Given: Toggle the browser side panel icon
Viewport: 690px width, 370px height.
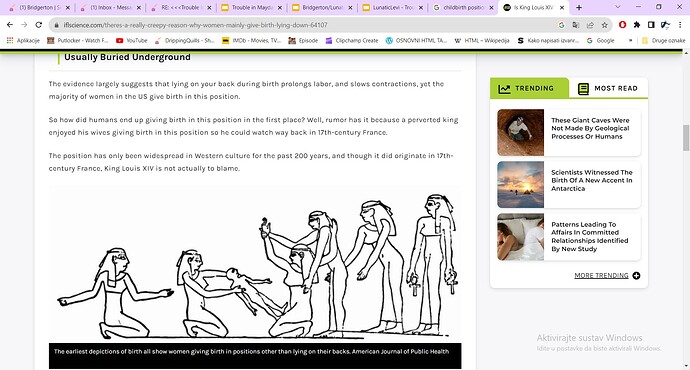Looking at the screenshot, I should (651, 25).
